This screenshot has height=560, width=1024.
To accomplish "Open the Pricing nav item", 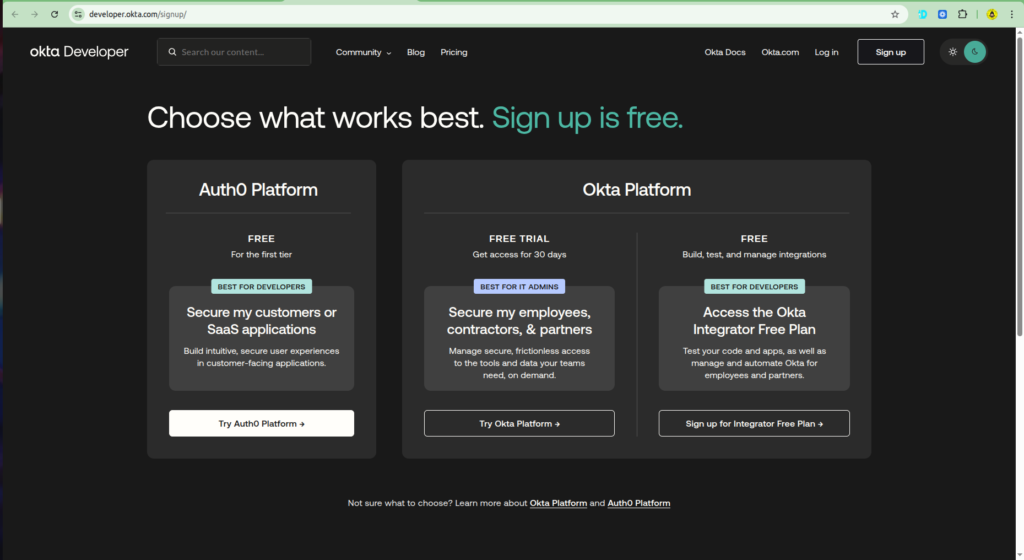I will coord(454,52).
